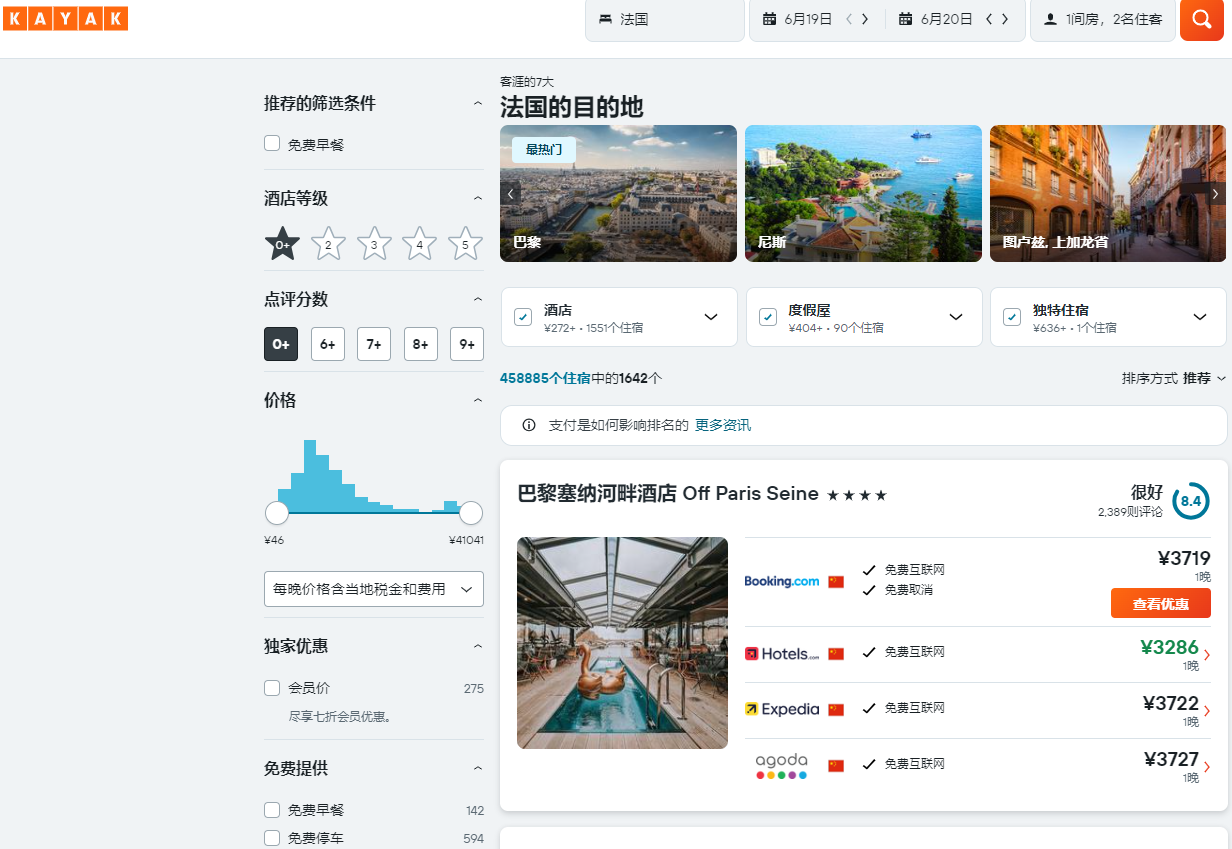
Task: Click the KAYAK logo
Action: (x=65, y=18)
